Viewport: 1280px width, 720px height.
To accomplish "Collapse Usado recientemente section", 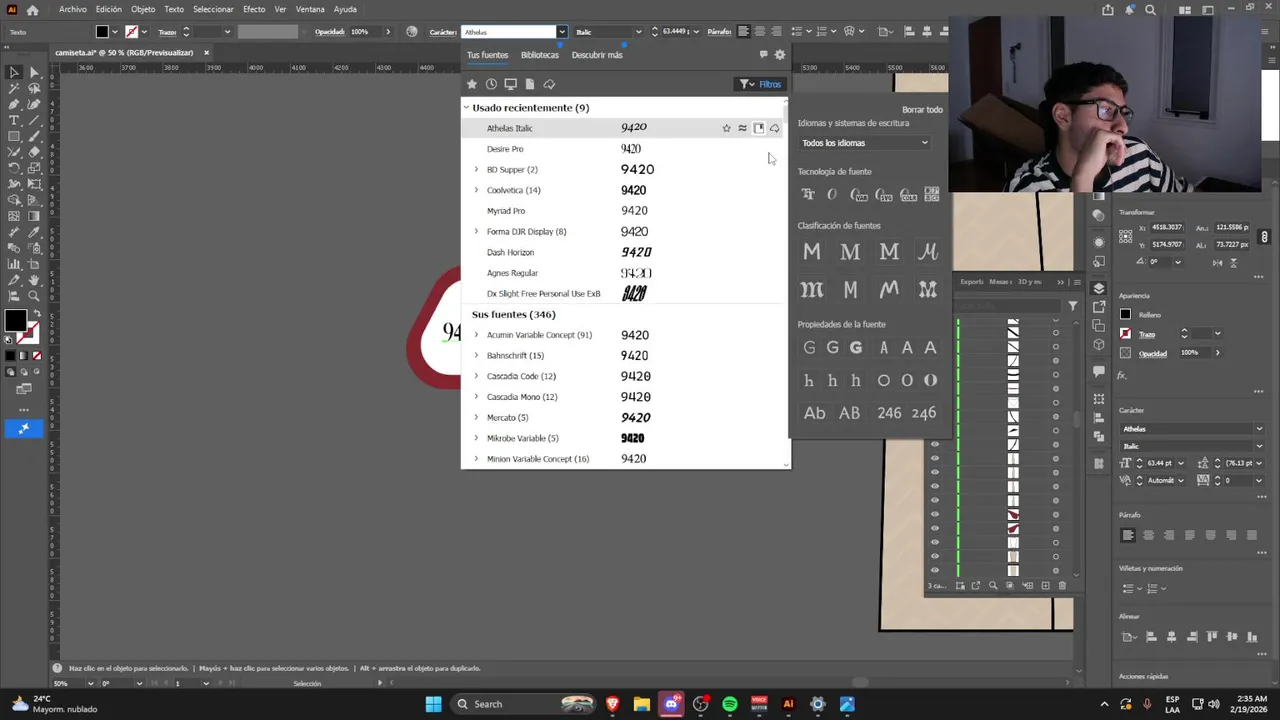I will (x=466, y=107).
